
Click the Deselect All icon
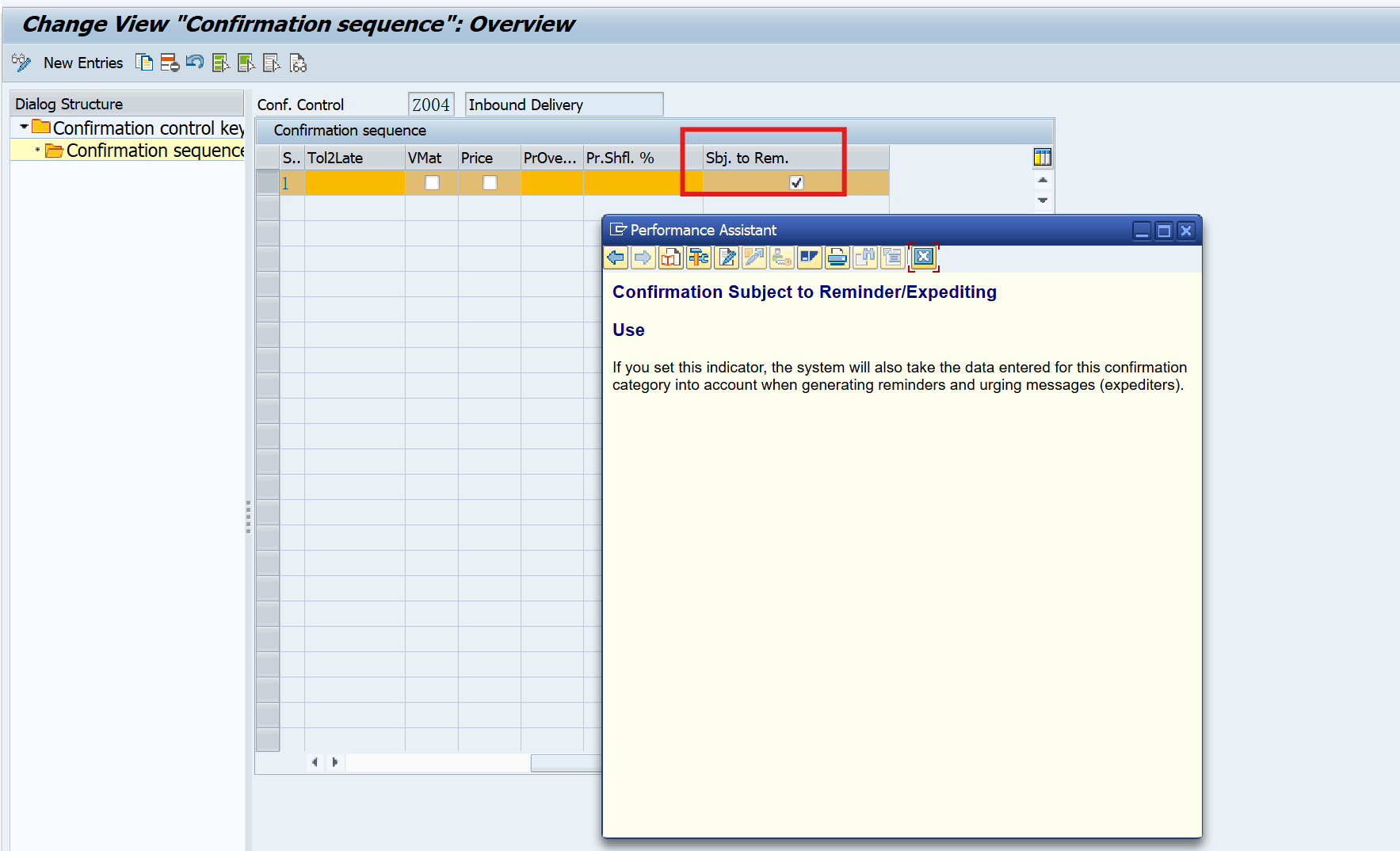pos(272,63)
